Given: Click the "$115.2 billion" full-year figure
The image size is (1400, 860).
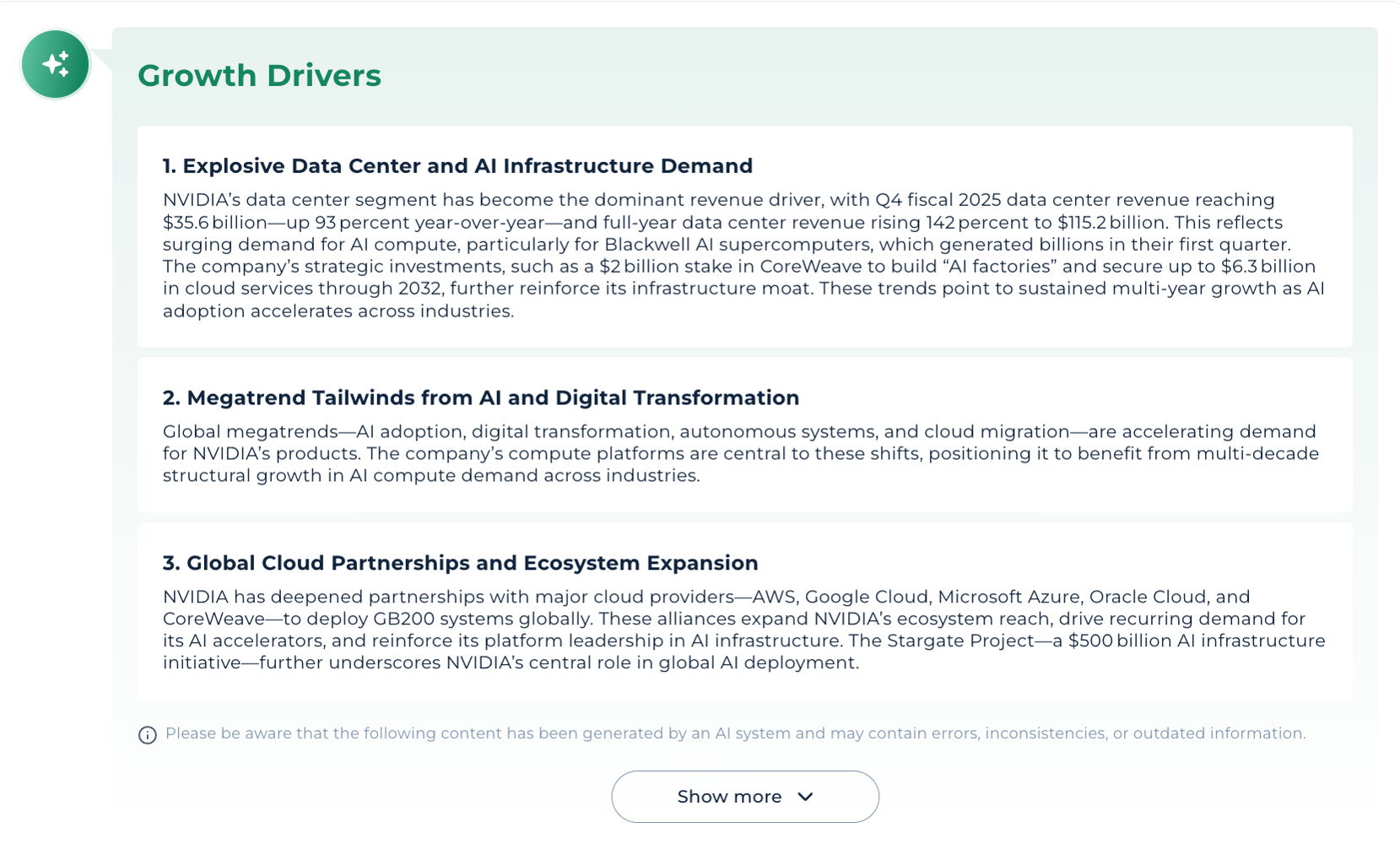Looking at the screenshot, I should 1111,223.
